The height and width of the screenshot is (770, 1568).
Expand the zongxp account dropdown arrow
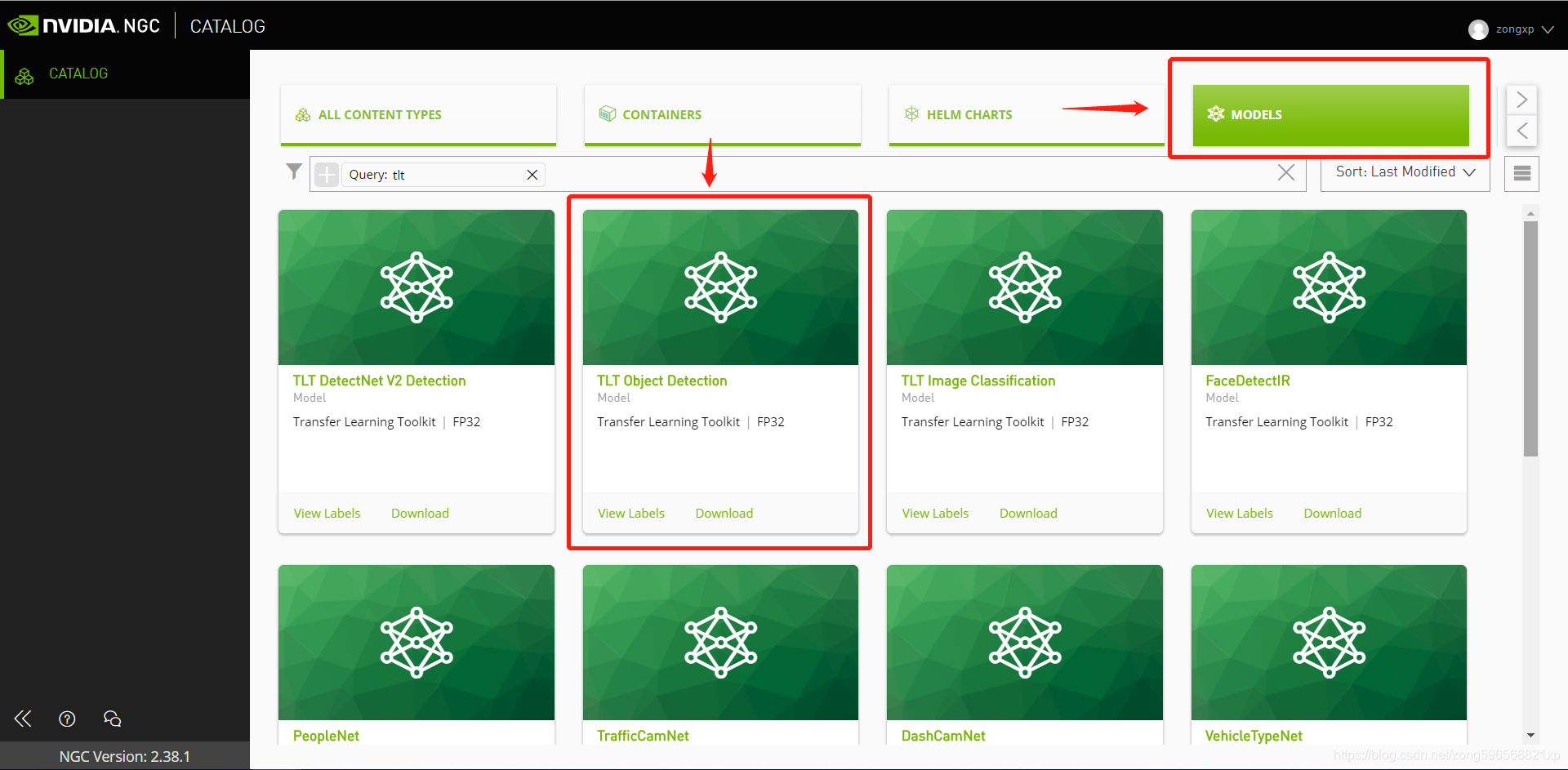point(1548,29)
